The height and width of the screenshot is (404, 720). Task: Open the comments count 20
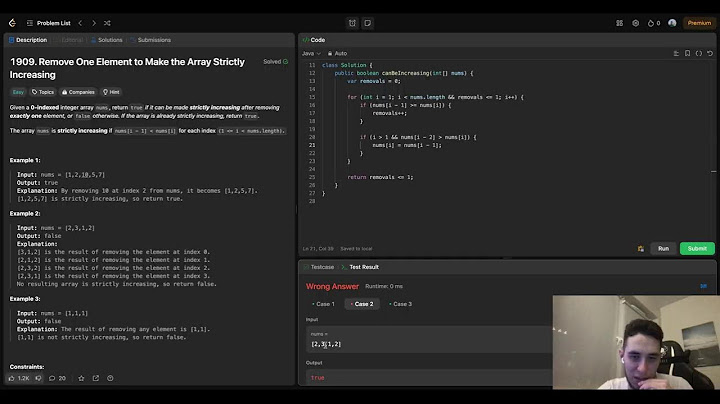click(x=57, y=378)
